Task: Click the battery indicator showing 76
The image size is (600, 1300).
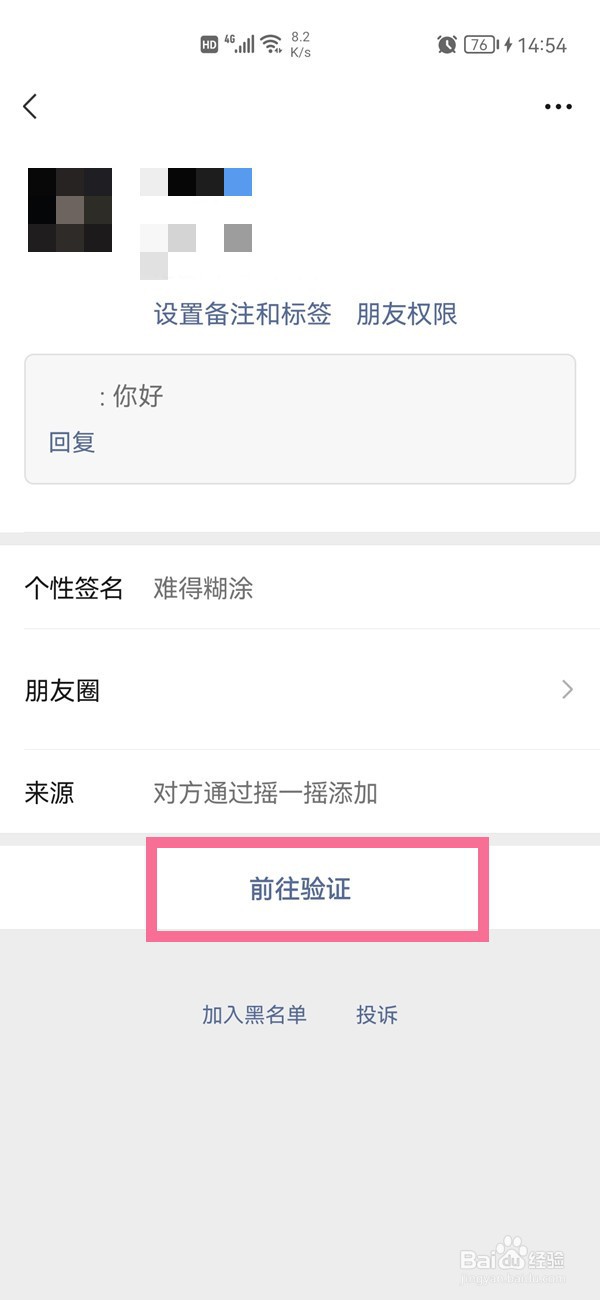Action: click(x=477, y=44)
